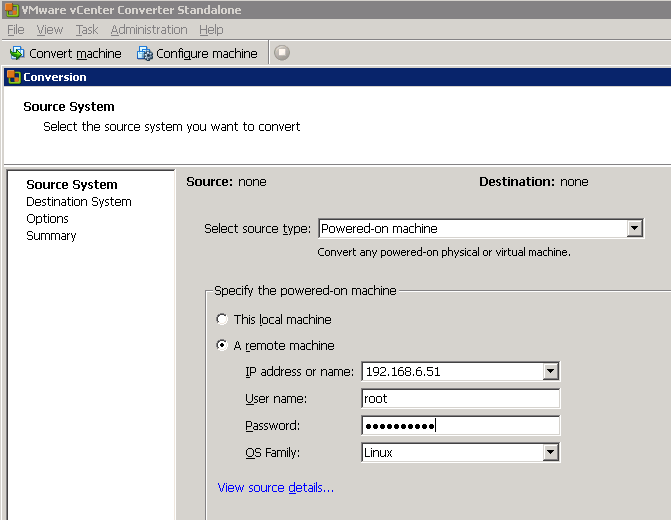The height and width of the screenshot is (520, 671).
Task: Click the 'Destination: none' status text
Action: [x=534, y=182]
